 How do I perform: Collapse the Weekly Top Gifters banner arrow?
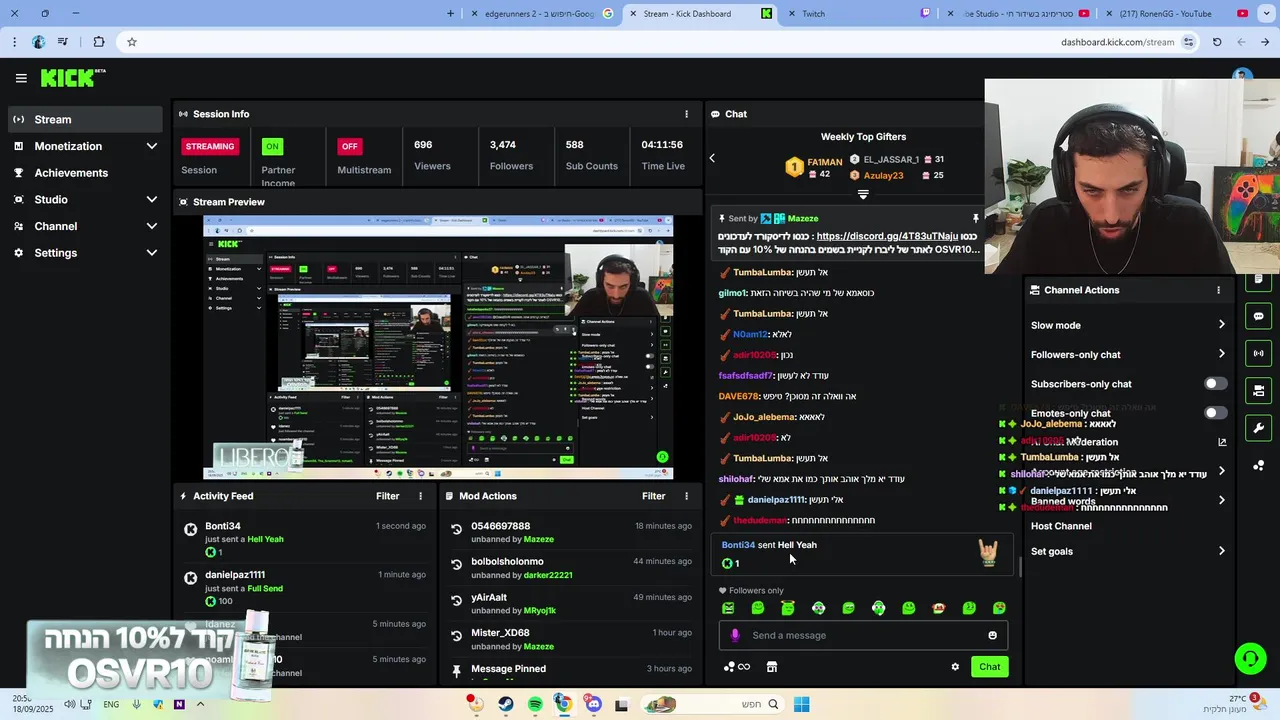click(863, 194)
